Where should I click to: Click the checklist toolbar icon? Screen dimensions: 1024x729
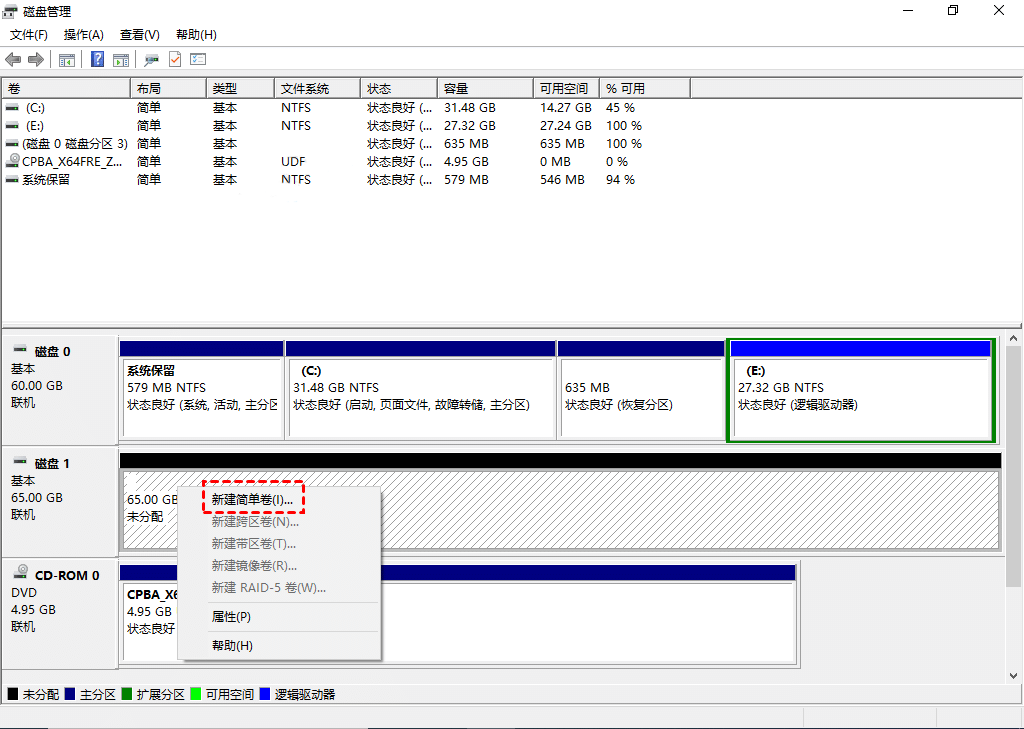(197, 59)
